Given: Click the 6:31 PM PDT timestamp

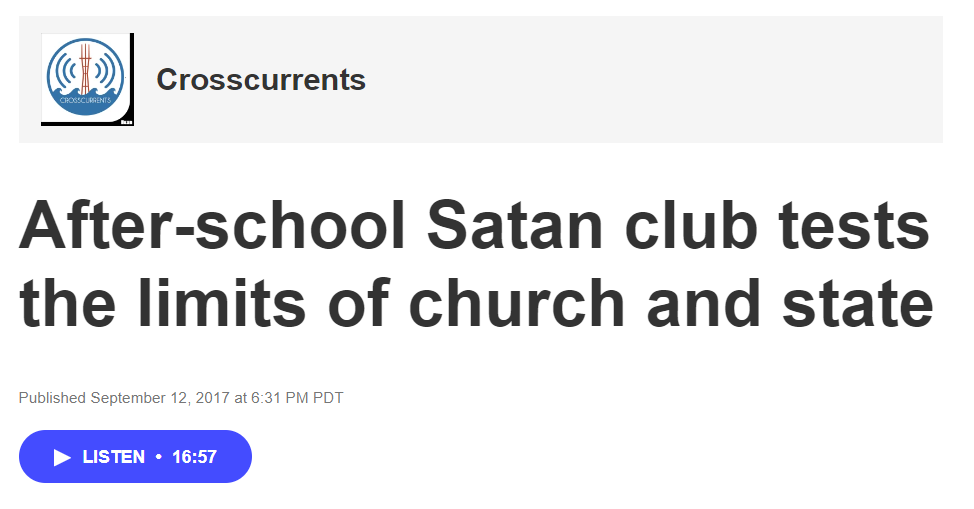Looking at the screenshot, I should pyautogui.click(x=297, y=398).
